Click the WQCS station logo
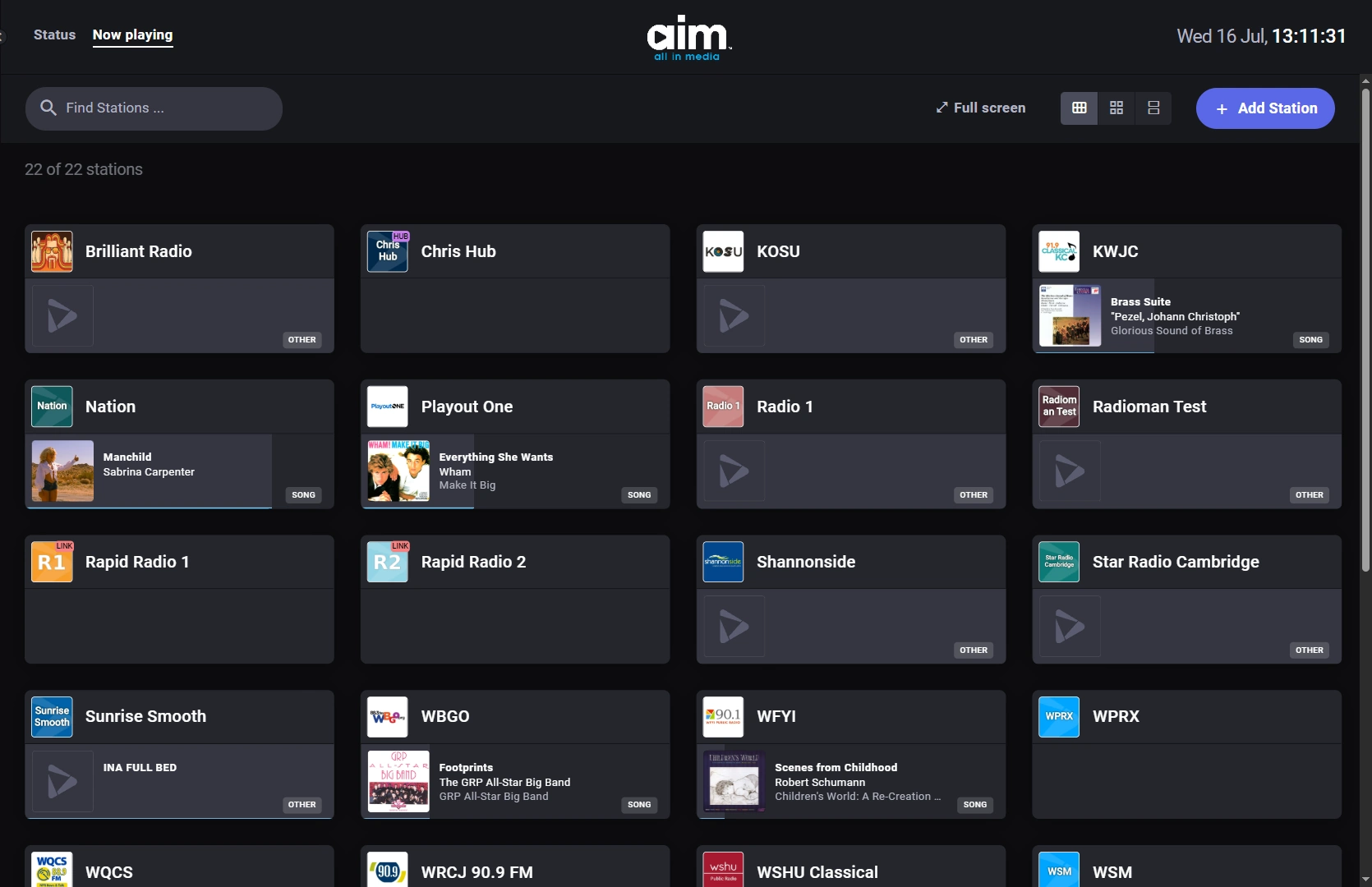Image resolution: width=1372 pixels, height=887 pixels. pyautogui.click(x=52, y=870)
